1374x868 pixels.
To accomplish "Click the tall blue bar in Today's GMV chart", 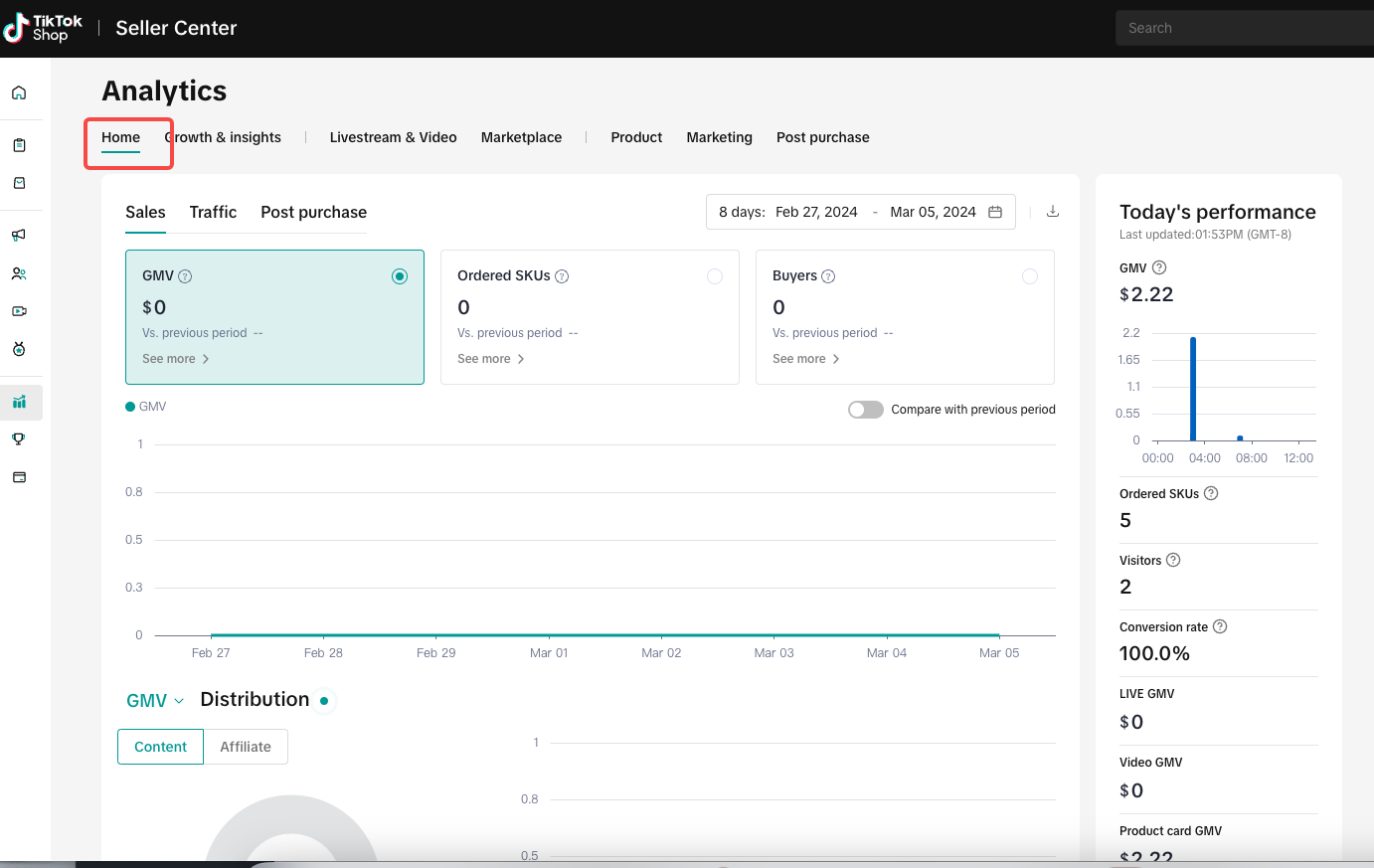I will [x=1193, y=390].
